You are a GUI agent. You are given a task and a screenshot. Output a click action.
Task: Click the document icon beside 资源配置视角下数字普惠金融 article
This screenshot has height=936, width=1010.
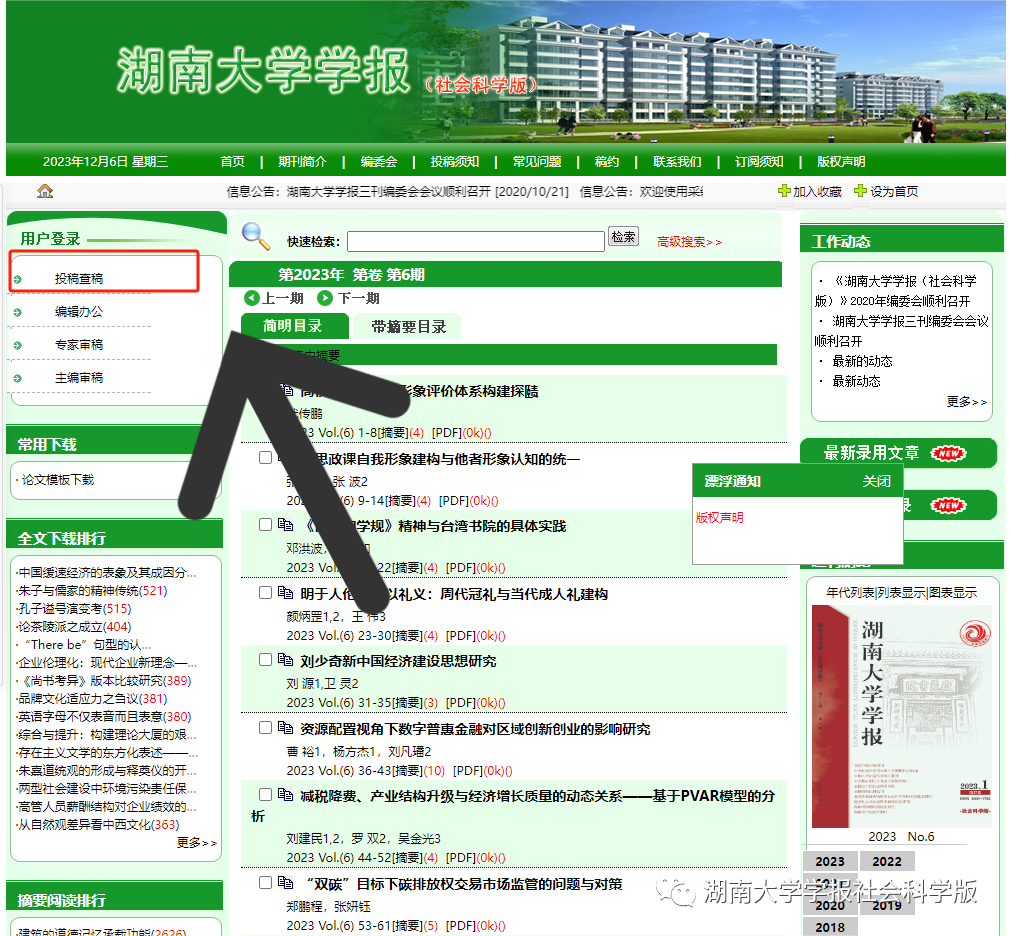pyautogui.click(x=285, y=727)
